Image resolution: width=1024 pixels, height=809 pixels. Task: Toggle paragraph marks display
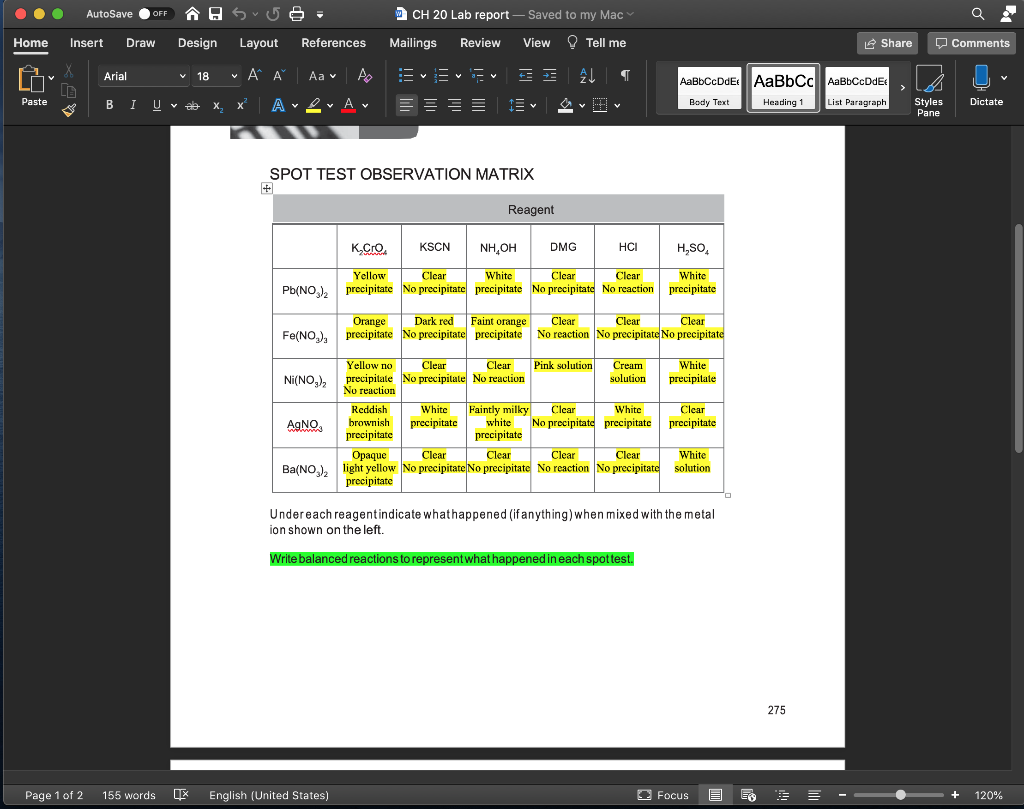pyautogui.click(x=625, y=76)
